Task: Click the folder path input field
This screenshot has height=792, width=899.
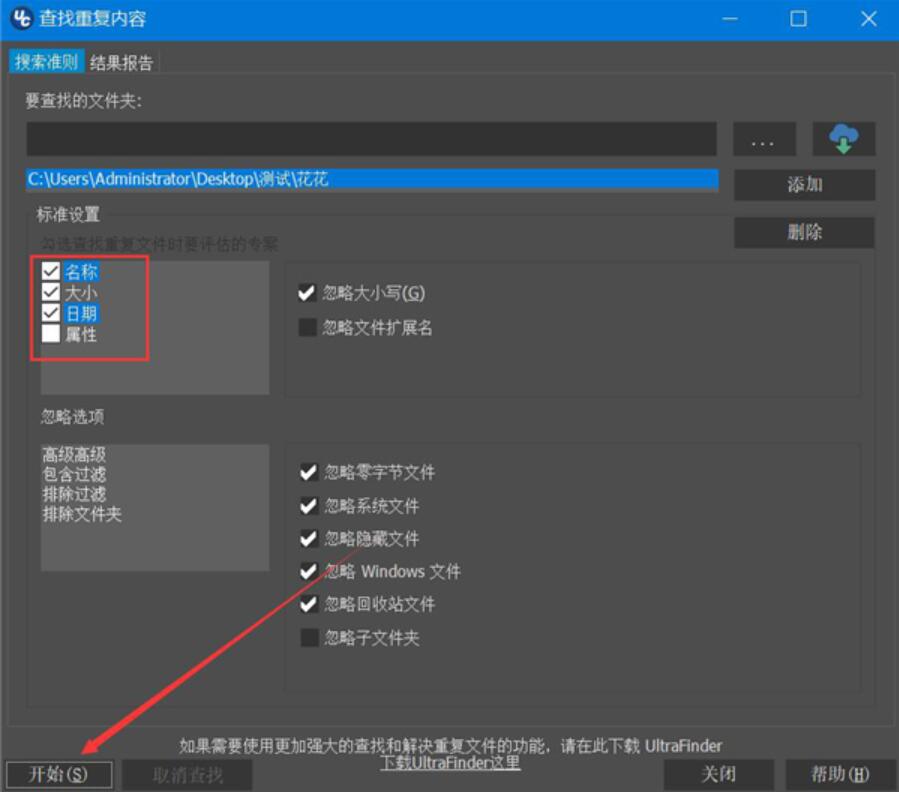Action: click(x=372, y=138)
